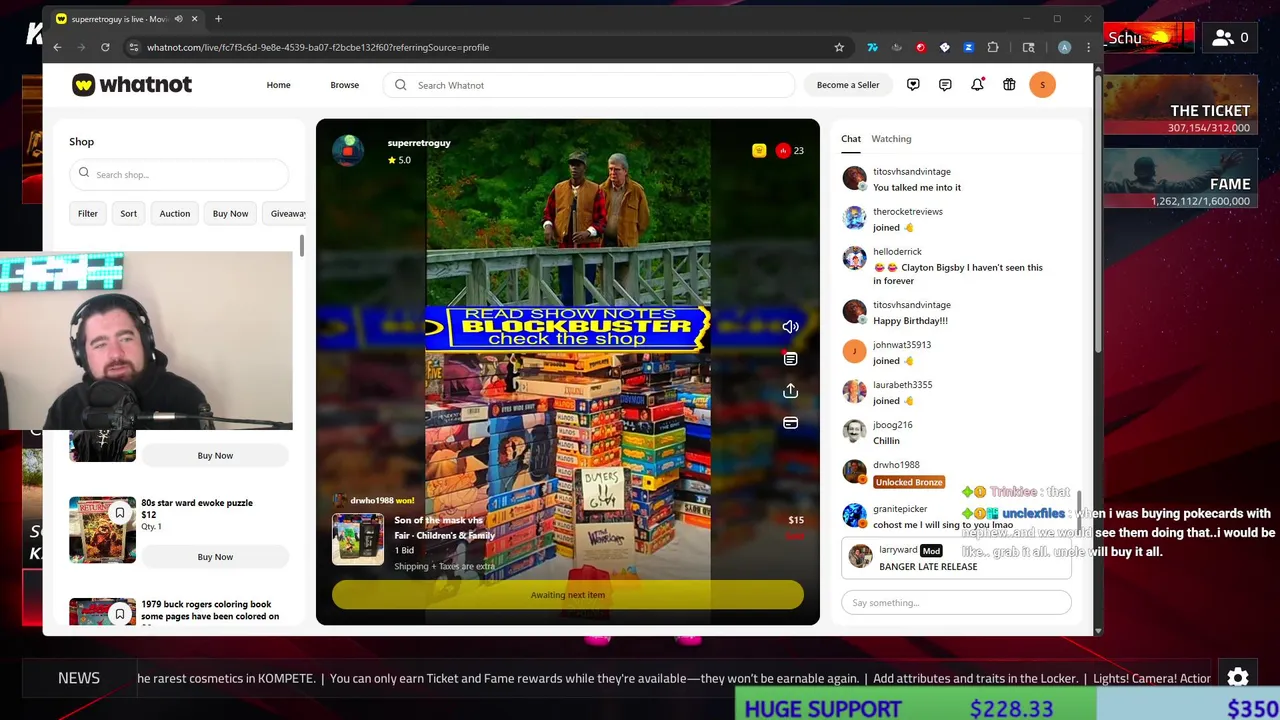Open the messages icon in Whatnot header
The image size is (1280, 720).
945,85
